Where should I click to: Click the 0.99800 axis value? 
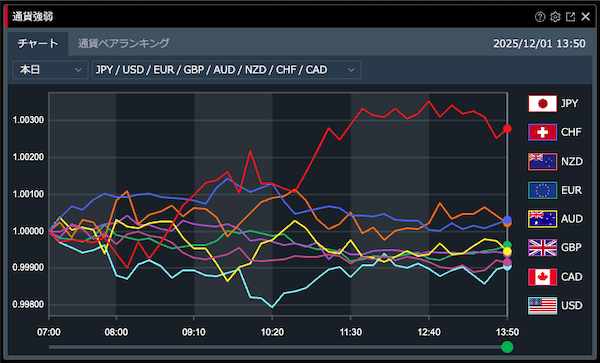coord(28,305)
